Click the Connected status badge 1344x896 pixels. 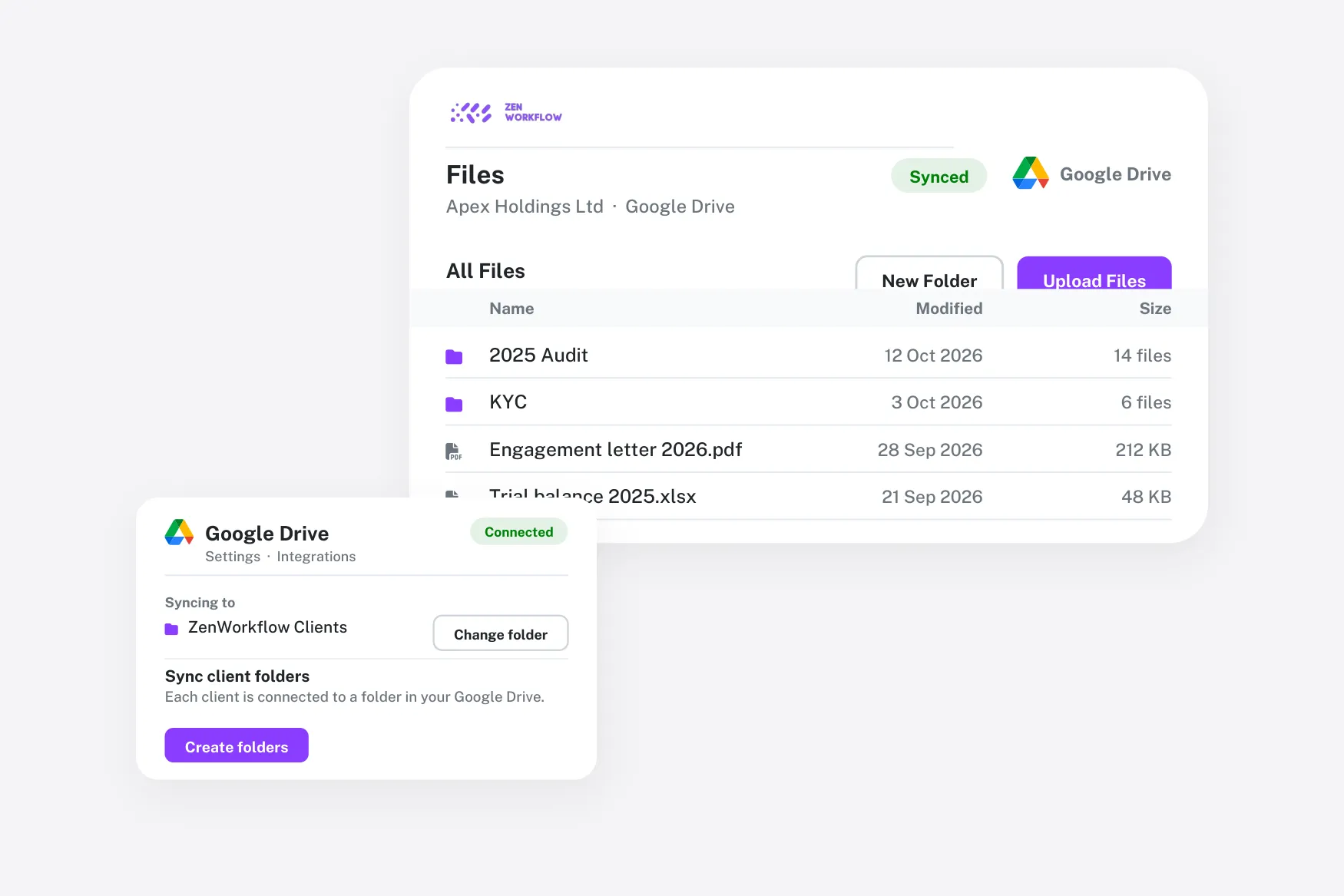519,531
